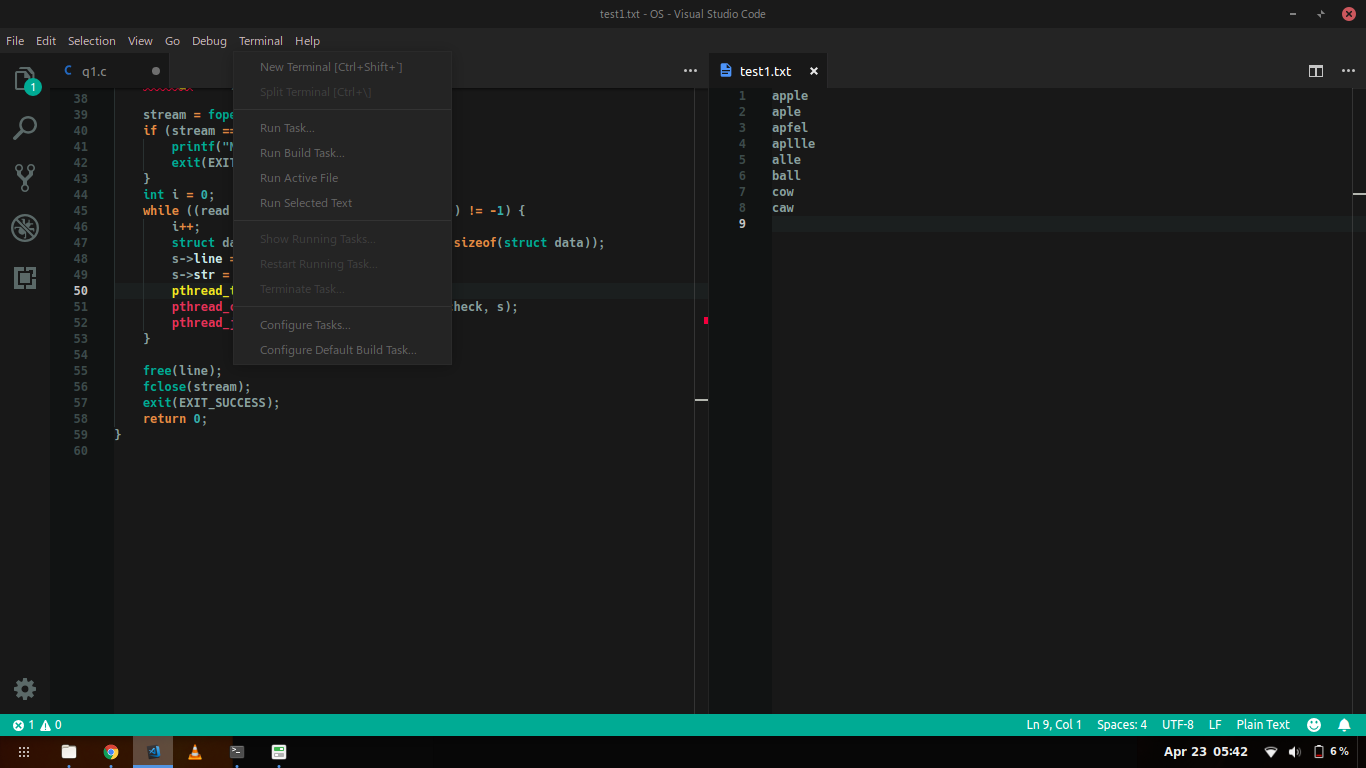Viewport: 1366px width, 768px height.
Task: Open the Help menu
Action: coord(307,41)
